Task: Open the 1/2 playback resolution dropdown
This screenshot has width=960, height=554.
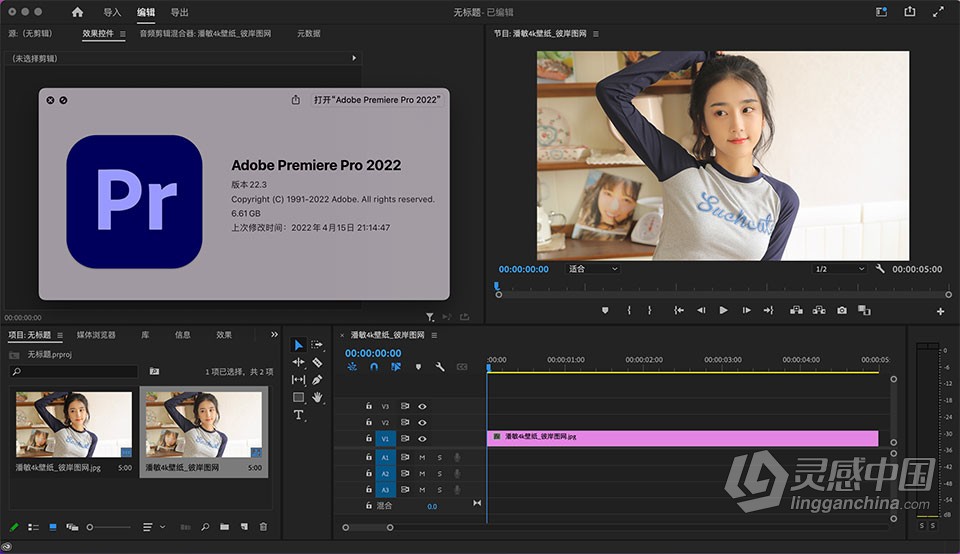Action: click(x=839, y=269)
